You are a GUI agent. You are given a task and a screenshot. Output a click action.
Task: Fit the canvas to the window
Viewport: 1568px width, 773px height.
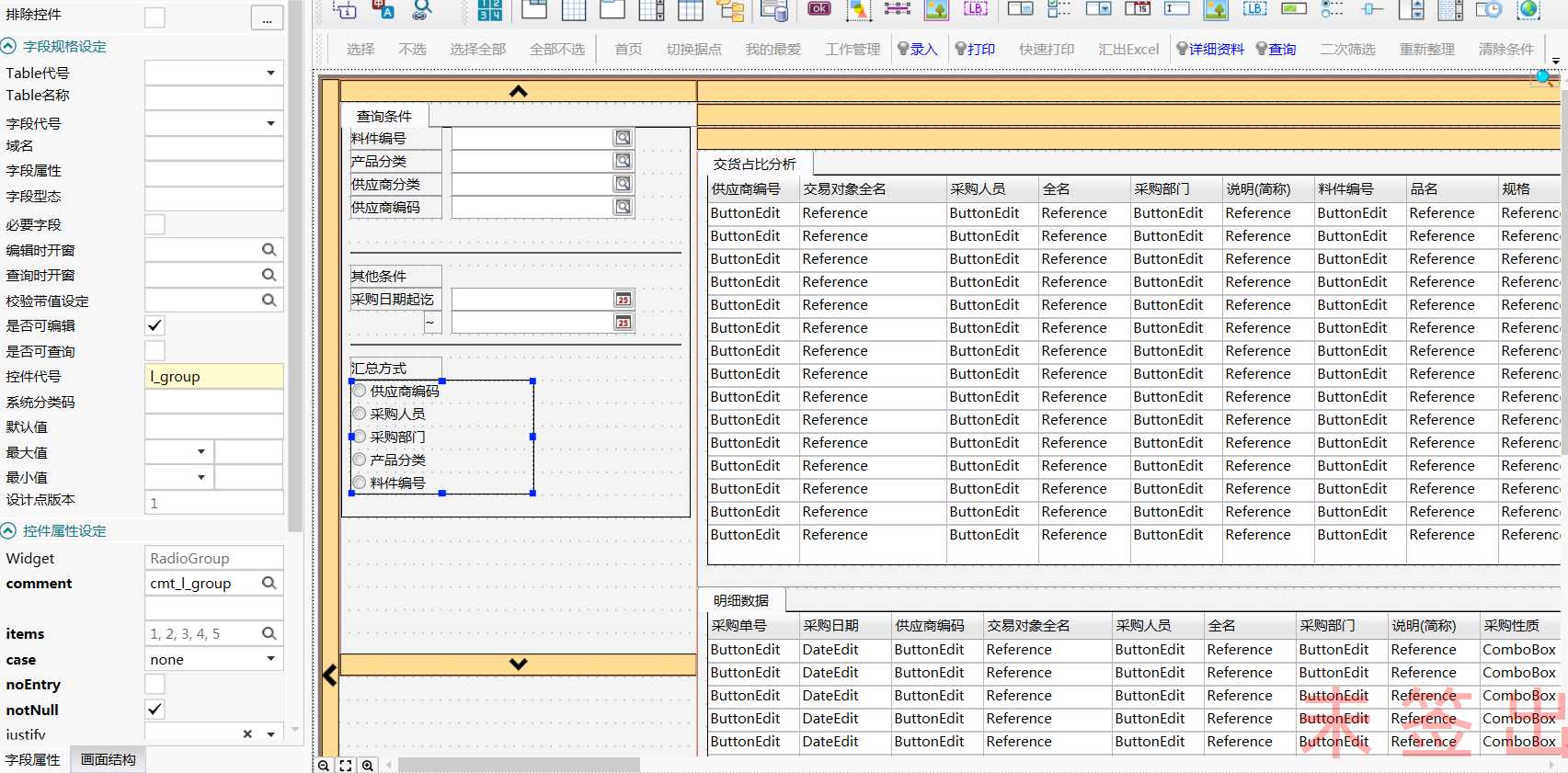pyautogui.click(x=346, y=765)
